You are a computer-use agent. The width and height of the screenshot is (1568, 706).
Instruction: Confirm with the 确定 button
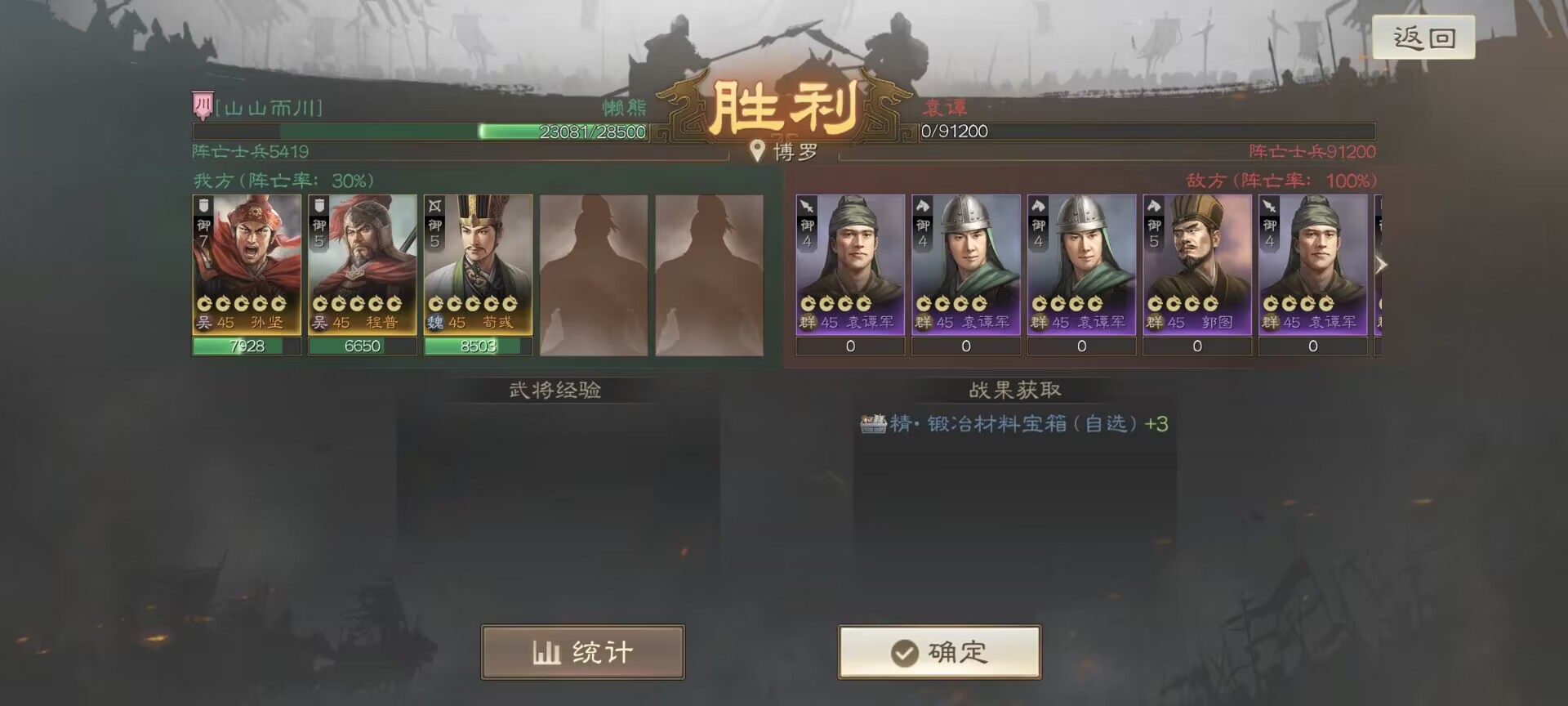click(x=939, y=652)
